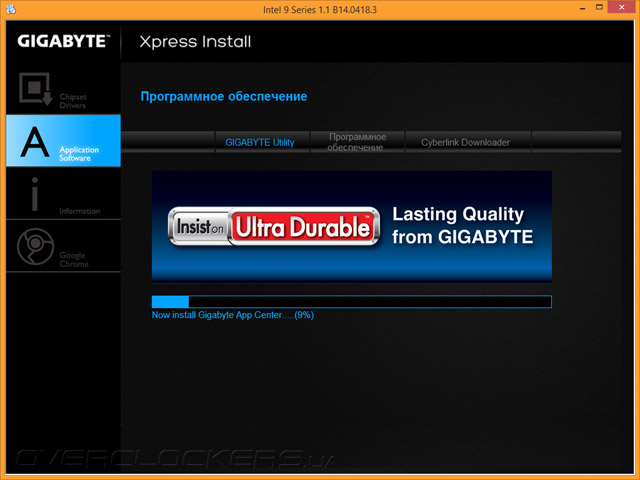Open the Information section icon
This screenshot has height=480, width=640.
[x=35, y=194]
